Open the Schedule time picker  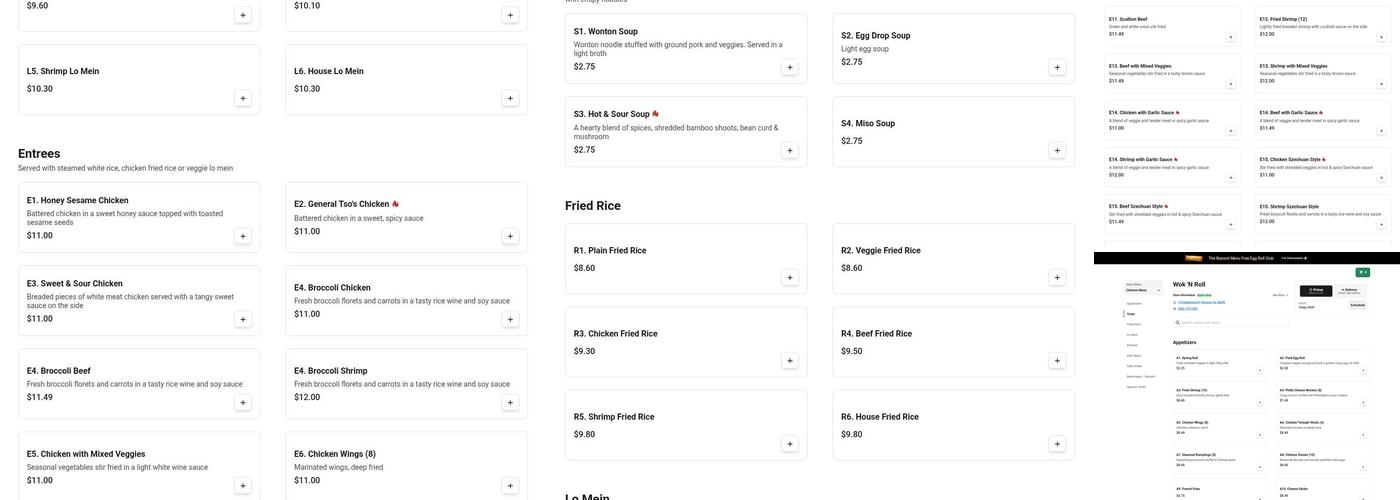[x=1357, y=305]
